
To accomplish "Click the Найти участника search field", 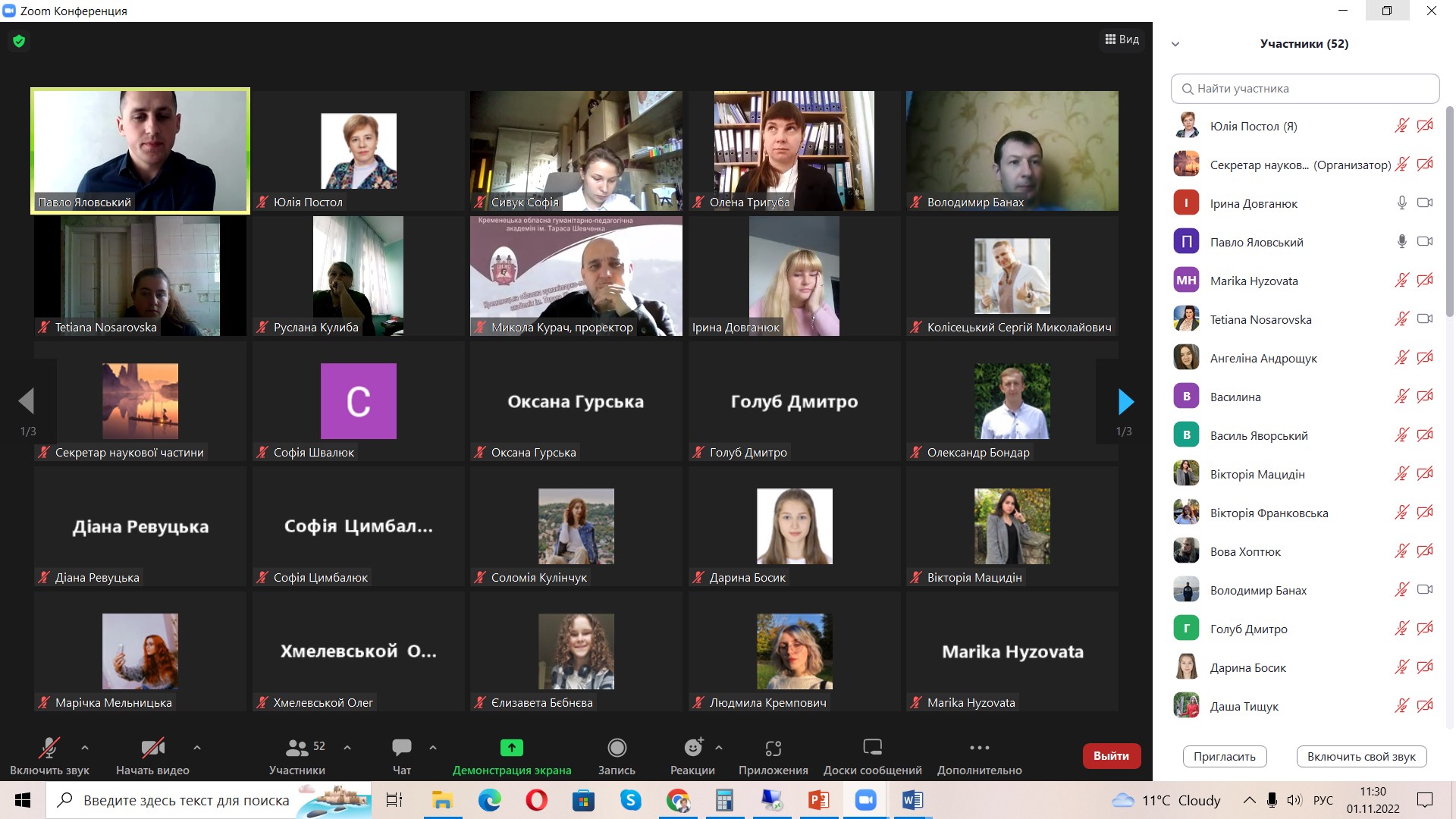I will click(1304, 89).
